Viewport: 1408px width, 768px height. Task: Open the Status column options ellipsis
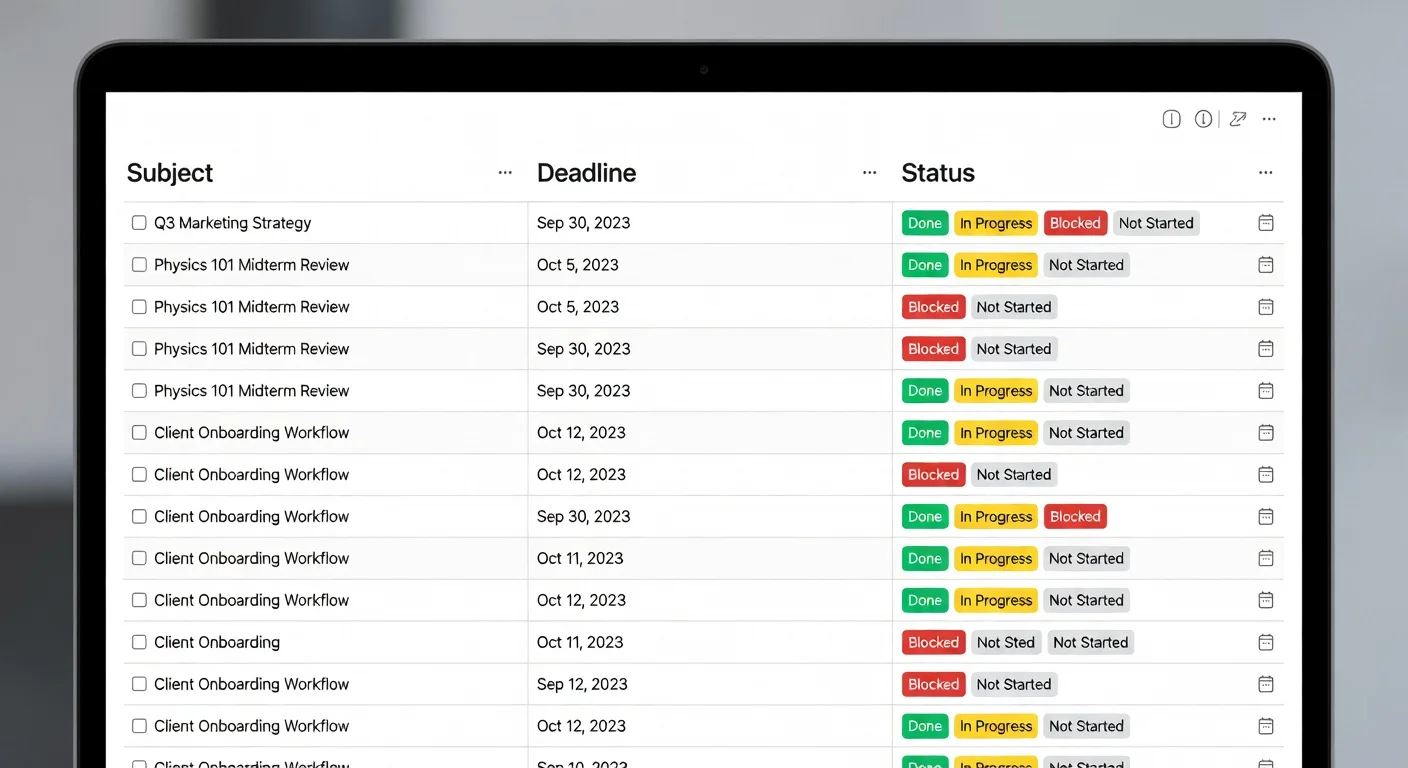pyautogui.click(x=1265, y=173)
